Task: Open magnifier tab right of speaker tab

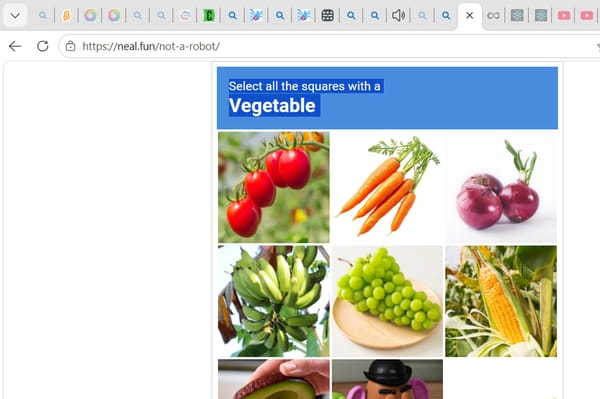Action: [422, 16]
